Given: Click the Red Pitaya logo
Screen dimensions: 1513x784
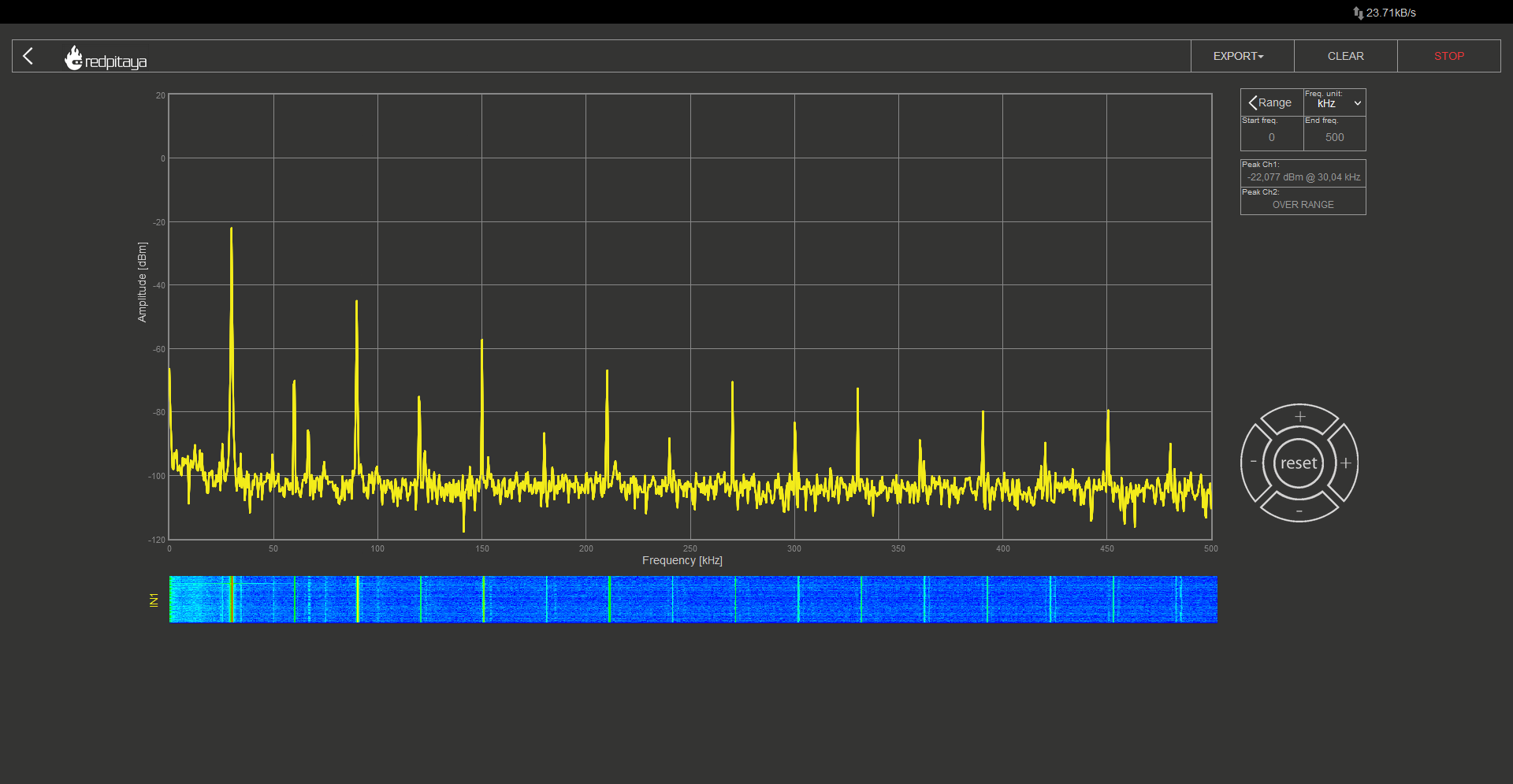Looking at the screenshot, I should tap(106, 58).
